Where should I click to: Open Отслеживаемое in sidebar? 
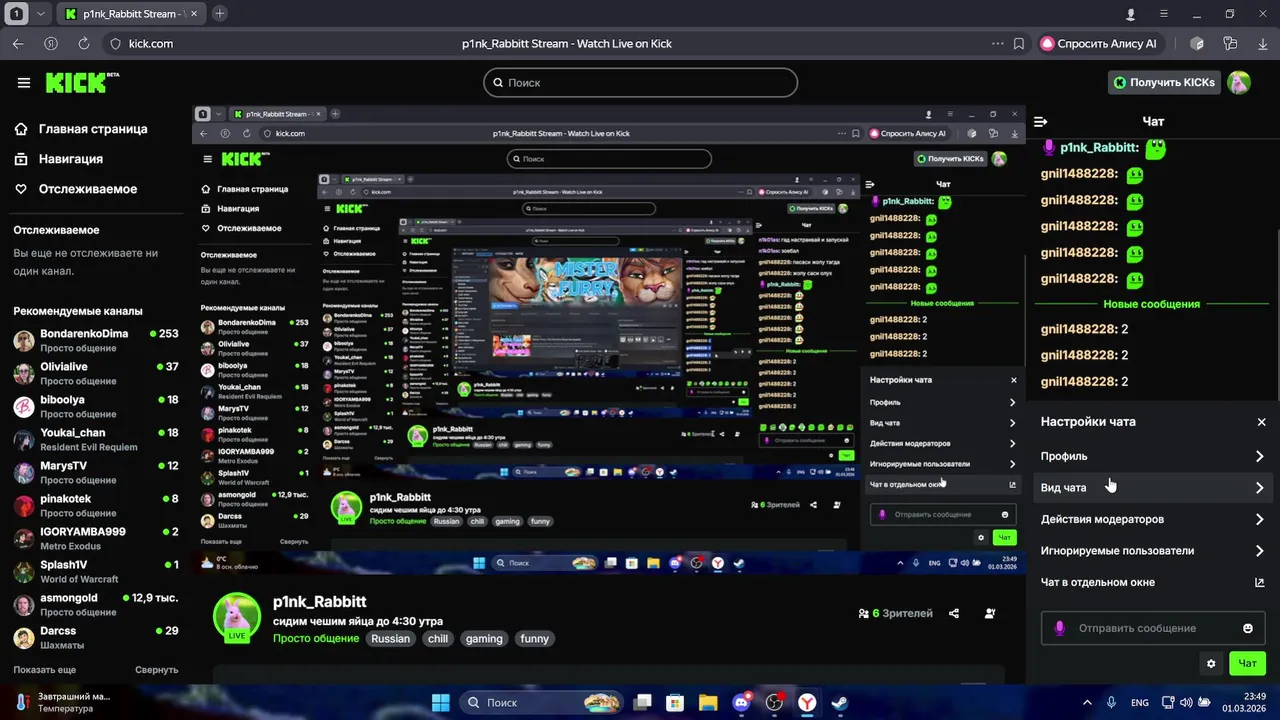coord(76,189)
